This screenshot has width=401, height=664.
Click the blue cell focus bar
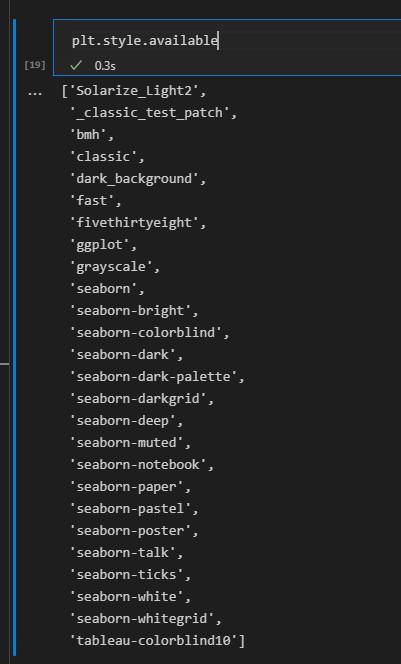[x=14, y=337]
